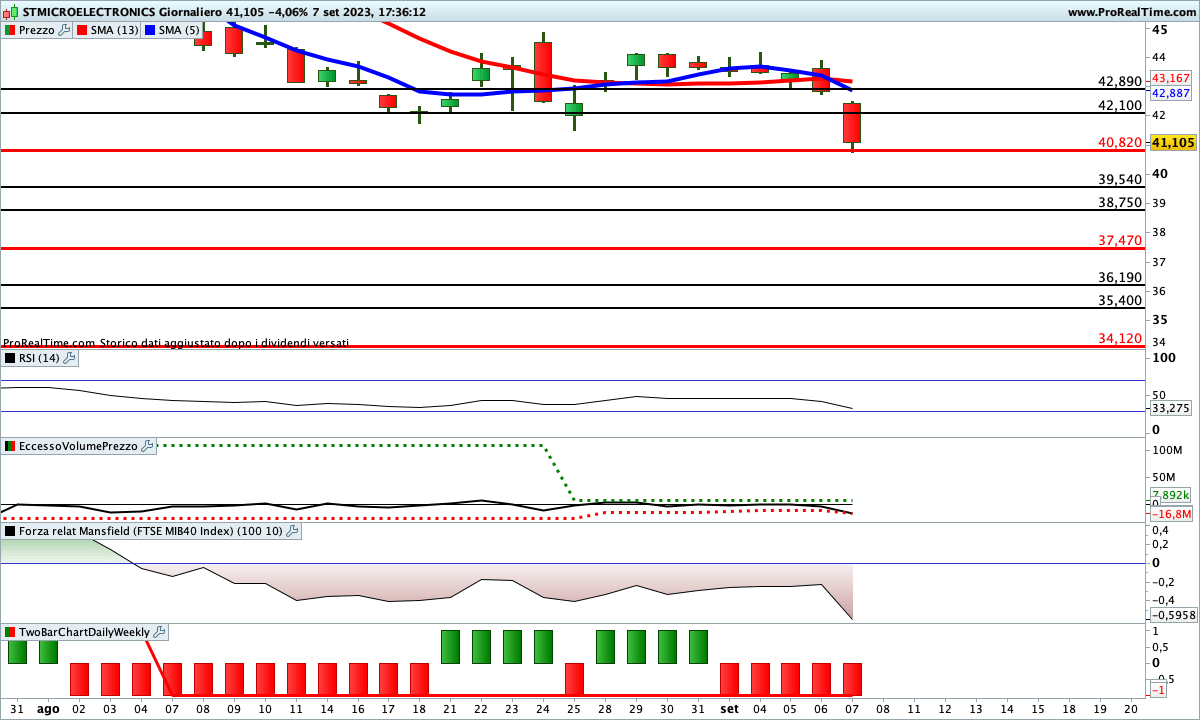Open the EccessoVolumePrezzo settings wrench icon
1200x720 pixels.
click(x=147, y=446)
